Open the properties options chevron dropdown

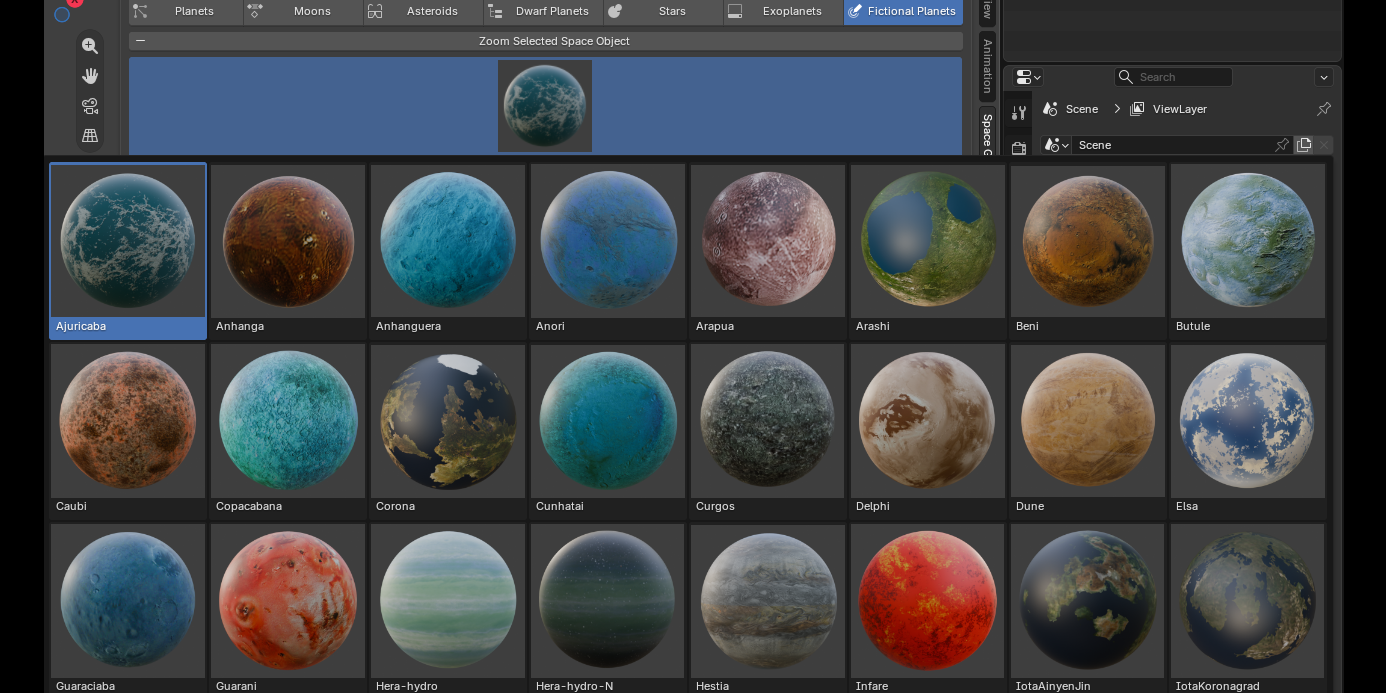point(1324,77)
